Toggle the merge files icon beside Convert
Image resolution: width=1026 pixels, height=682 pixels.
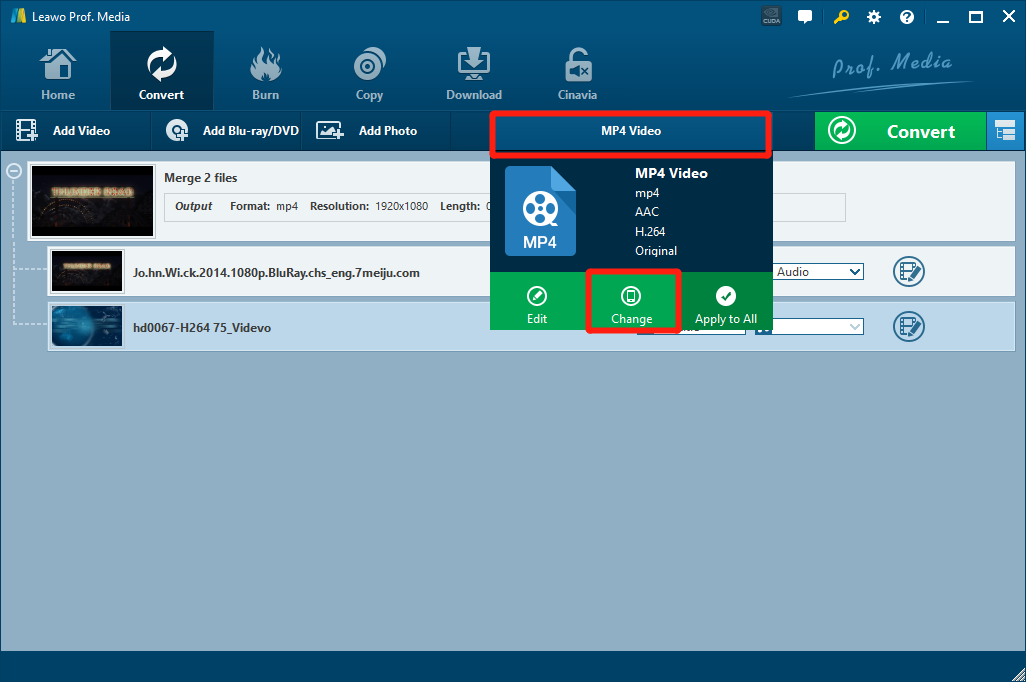coord(1004,132)
